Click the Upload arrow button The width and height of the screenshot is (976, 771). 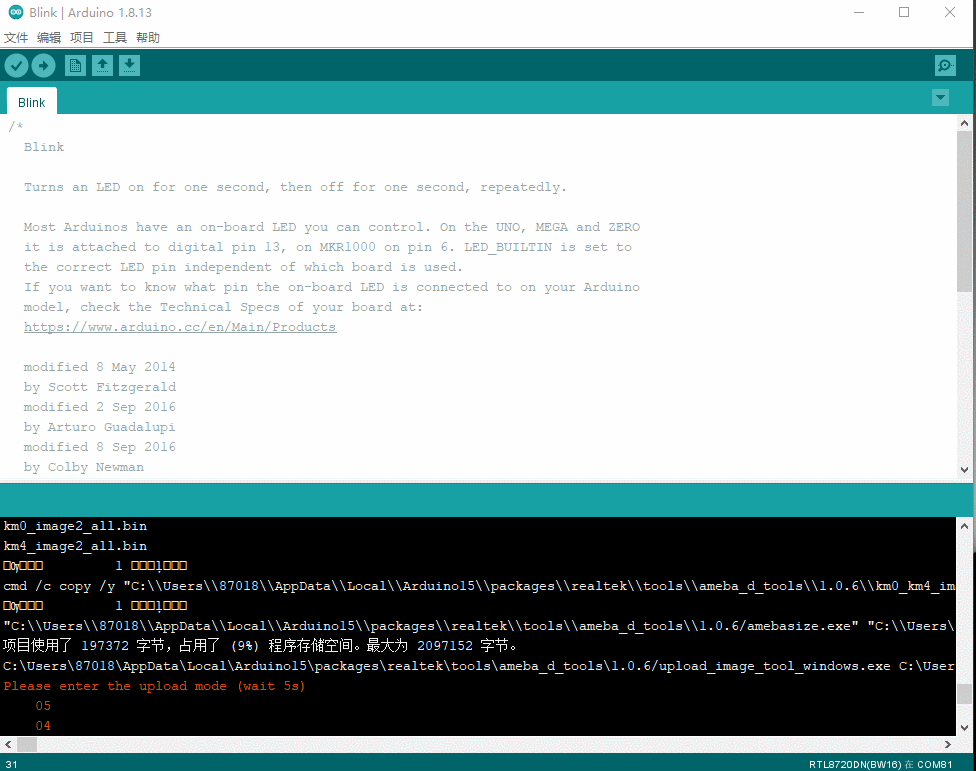(x=44, y=65)
